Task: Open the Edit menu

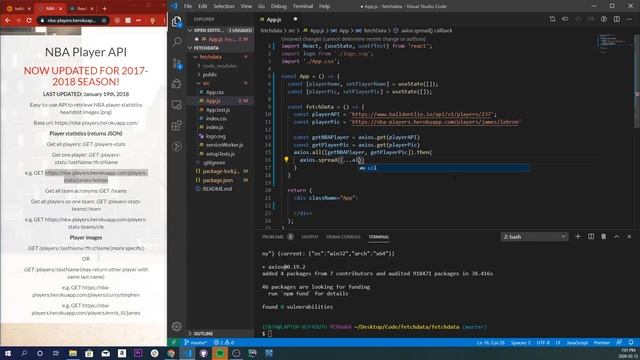Action: point(202,6)
